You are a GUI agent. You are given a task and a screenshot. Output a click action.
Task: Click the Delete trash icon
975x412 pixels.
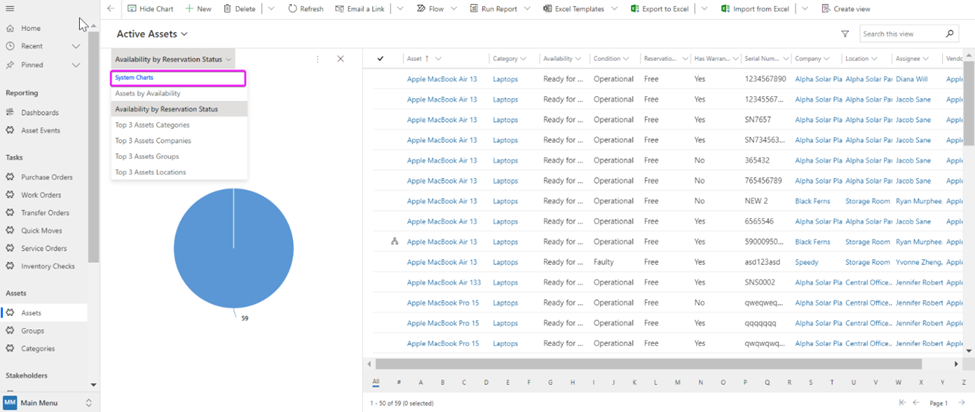[228, 8]
